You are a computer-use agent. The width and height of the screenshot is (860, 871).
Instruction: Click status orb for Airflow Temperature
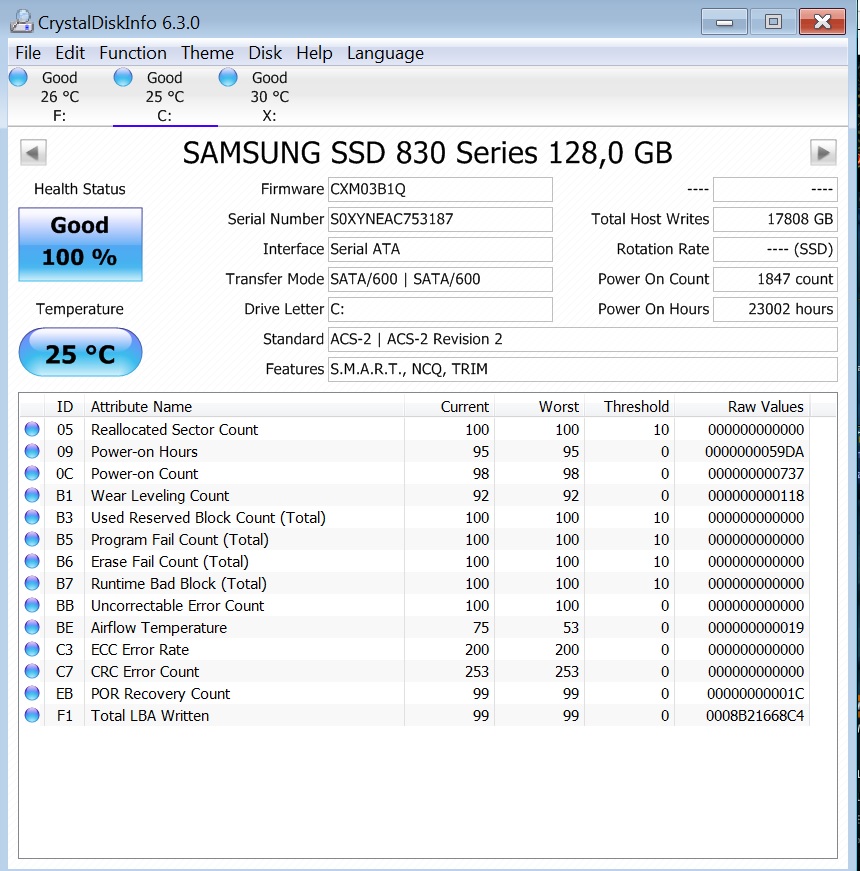click(x=32, y=627)
